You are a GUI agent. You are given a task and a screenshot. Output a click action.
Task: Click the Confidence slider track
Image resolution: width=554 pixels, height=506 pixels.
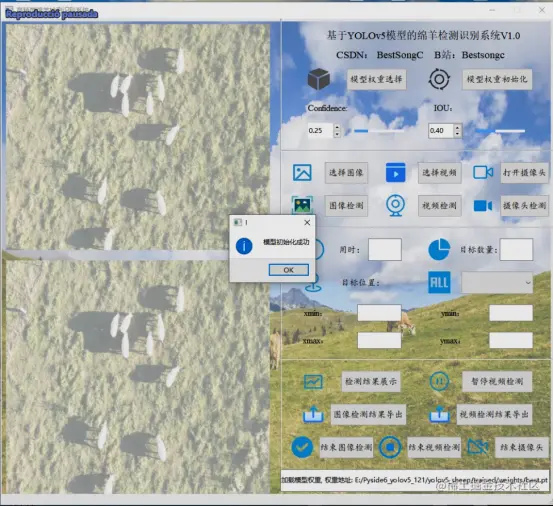[x=379, y=131]
